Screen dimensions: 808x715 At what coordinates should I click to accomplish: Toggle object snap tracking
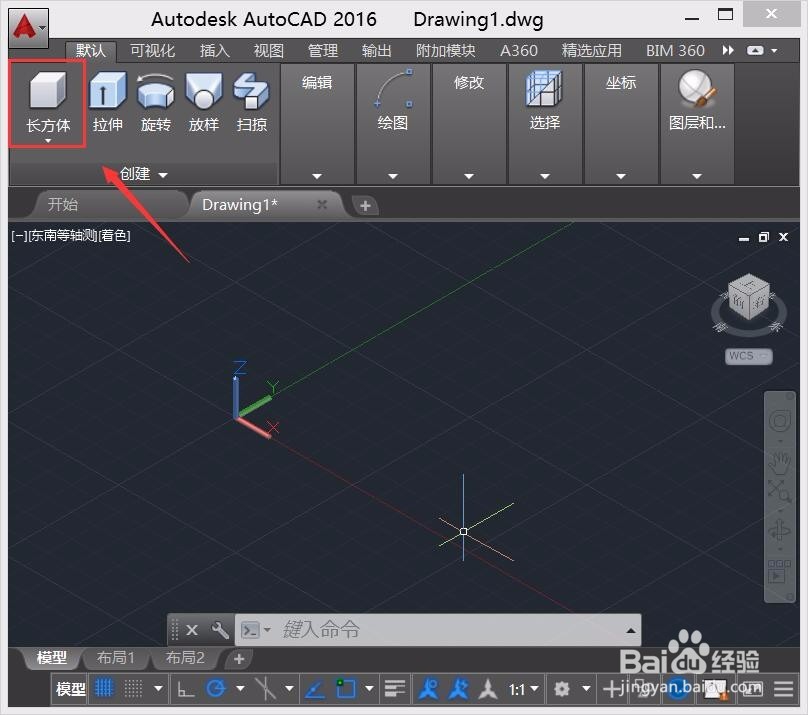point(315,689)
